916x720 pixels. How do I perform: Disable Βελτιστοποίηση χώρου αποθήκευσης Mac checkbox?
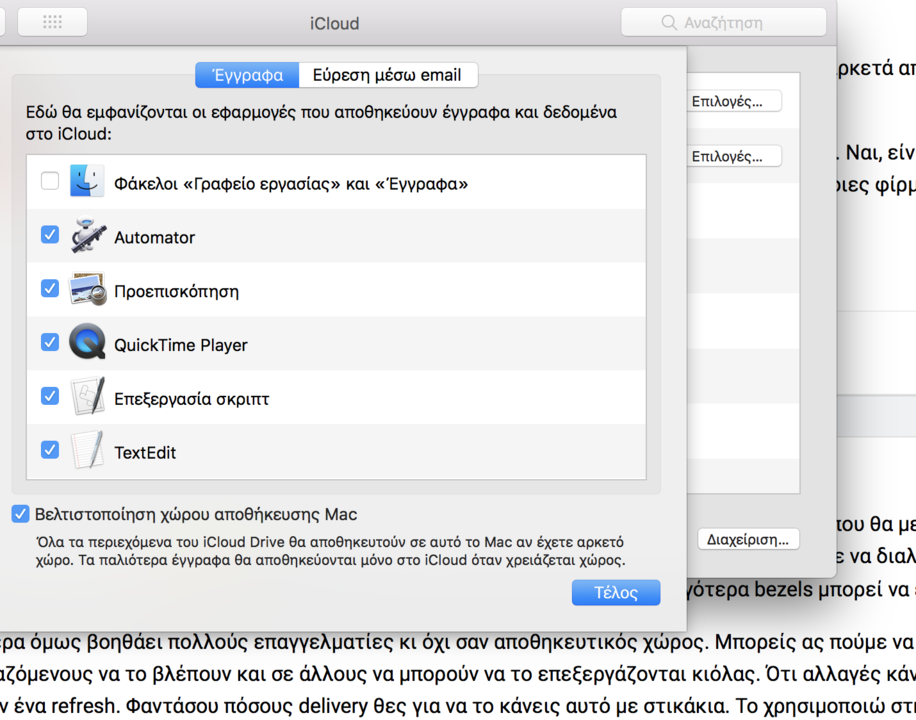coord(20,514)
